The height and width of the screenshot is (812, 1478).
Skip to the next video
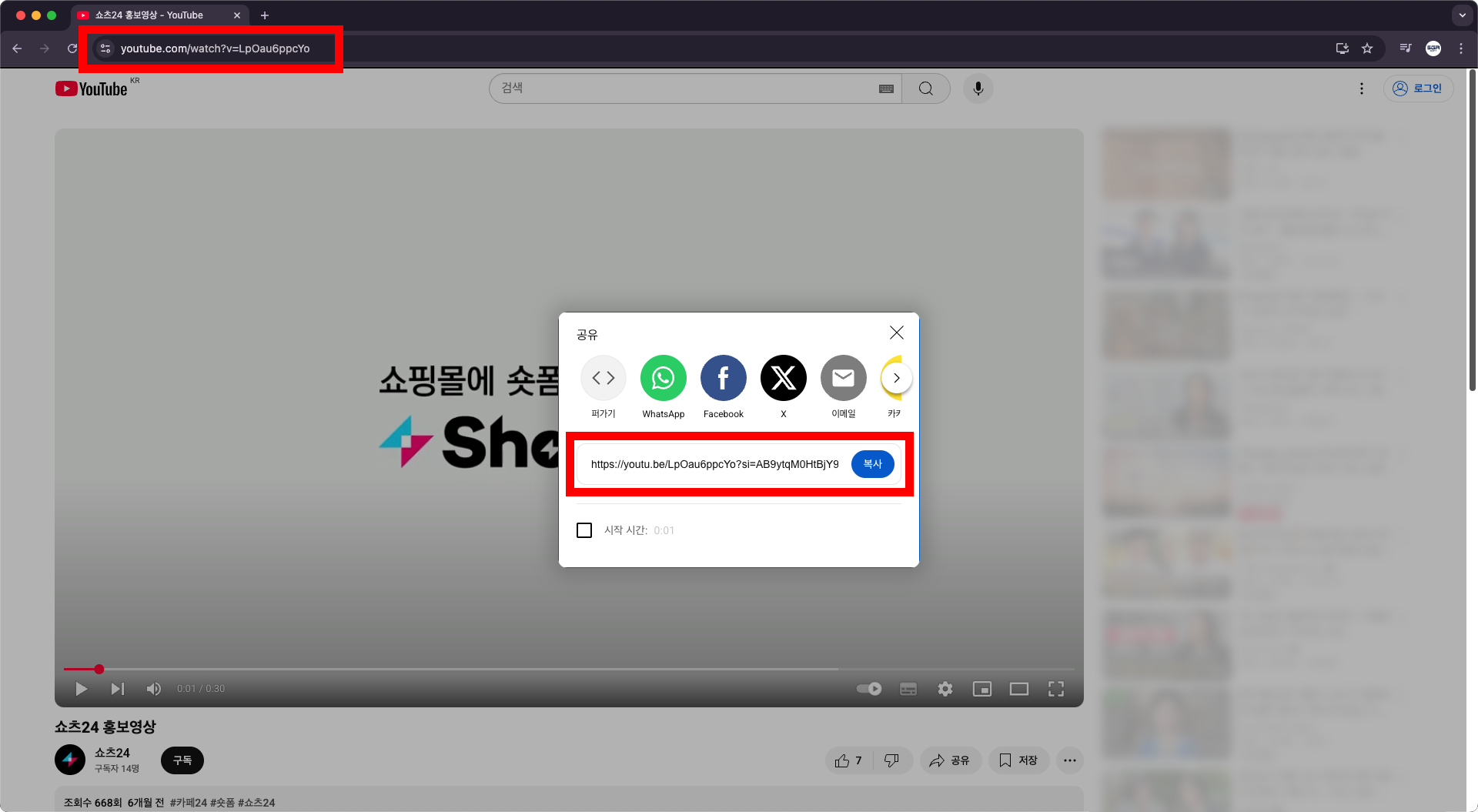[x=117, y=689]
